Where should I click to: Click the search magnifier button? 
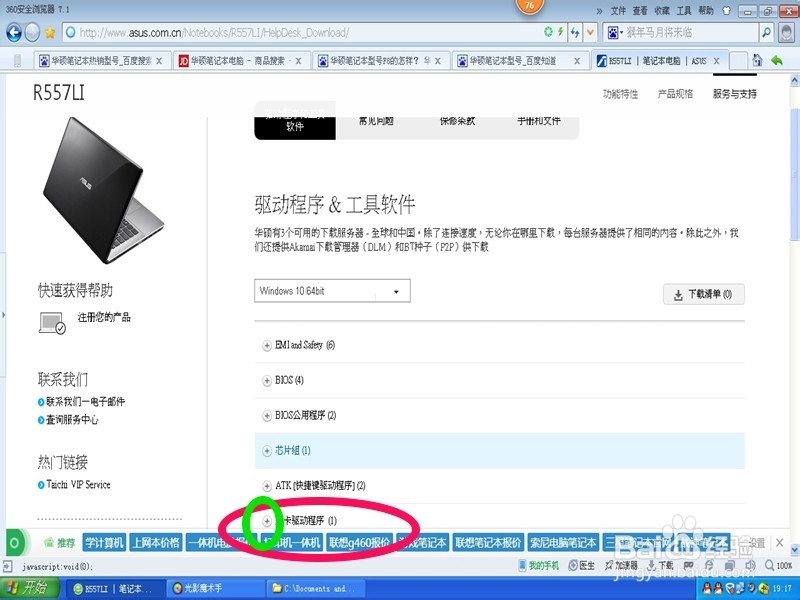[x=766, y=33]
